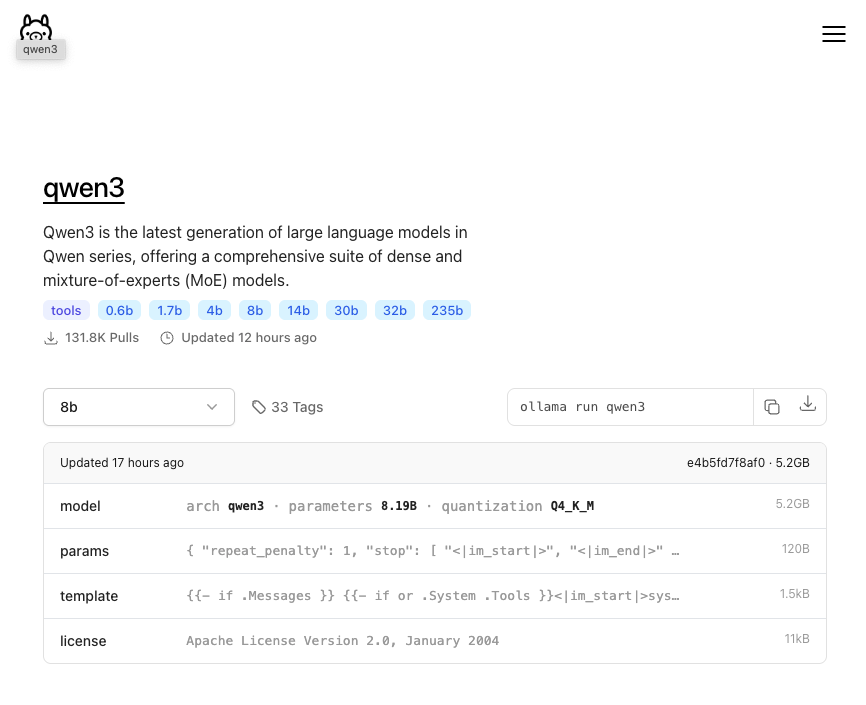Viewport: 866px width, 705px height.
Task: Choose the 1.7b size tag
Action: click(170, 311)
